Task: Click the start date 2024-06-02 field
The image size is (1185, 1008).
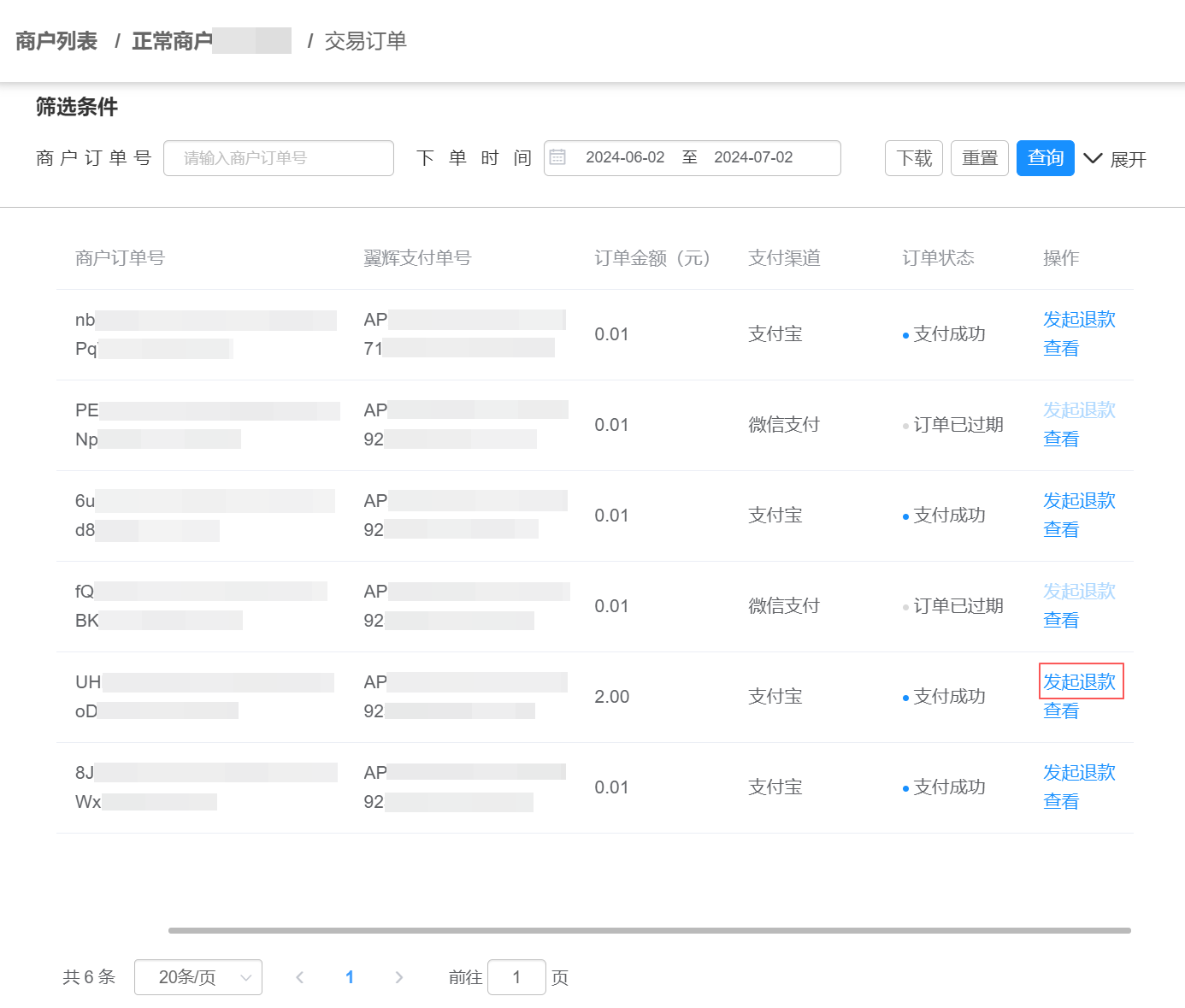Action: tap(625, 157)
